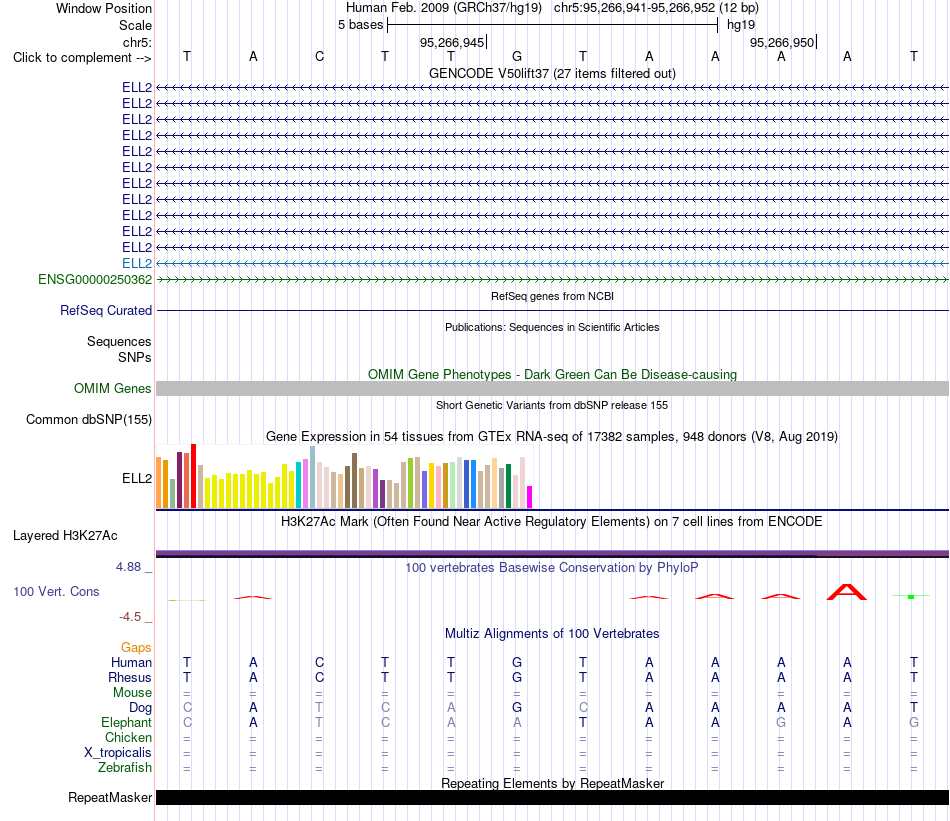Click the Layered H3K27Ac label

coord(65,536)
